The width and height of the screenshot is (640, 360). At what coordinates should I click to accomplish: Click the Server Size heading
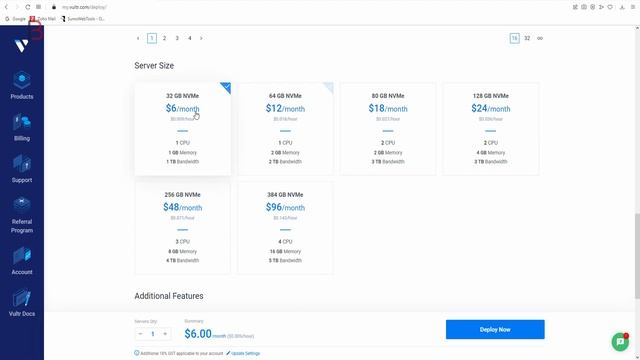point(154,66)
